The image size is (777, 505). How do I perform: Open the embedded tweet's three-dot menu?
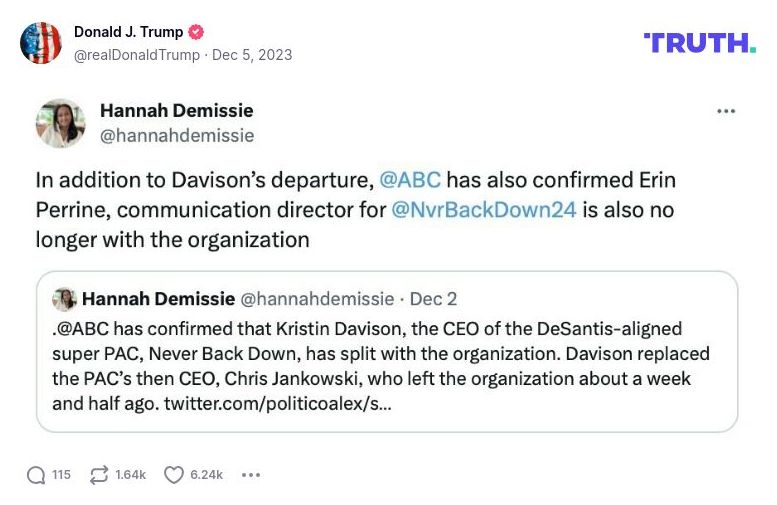point(726,111)
